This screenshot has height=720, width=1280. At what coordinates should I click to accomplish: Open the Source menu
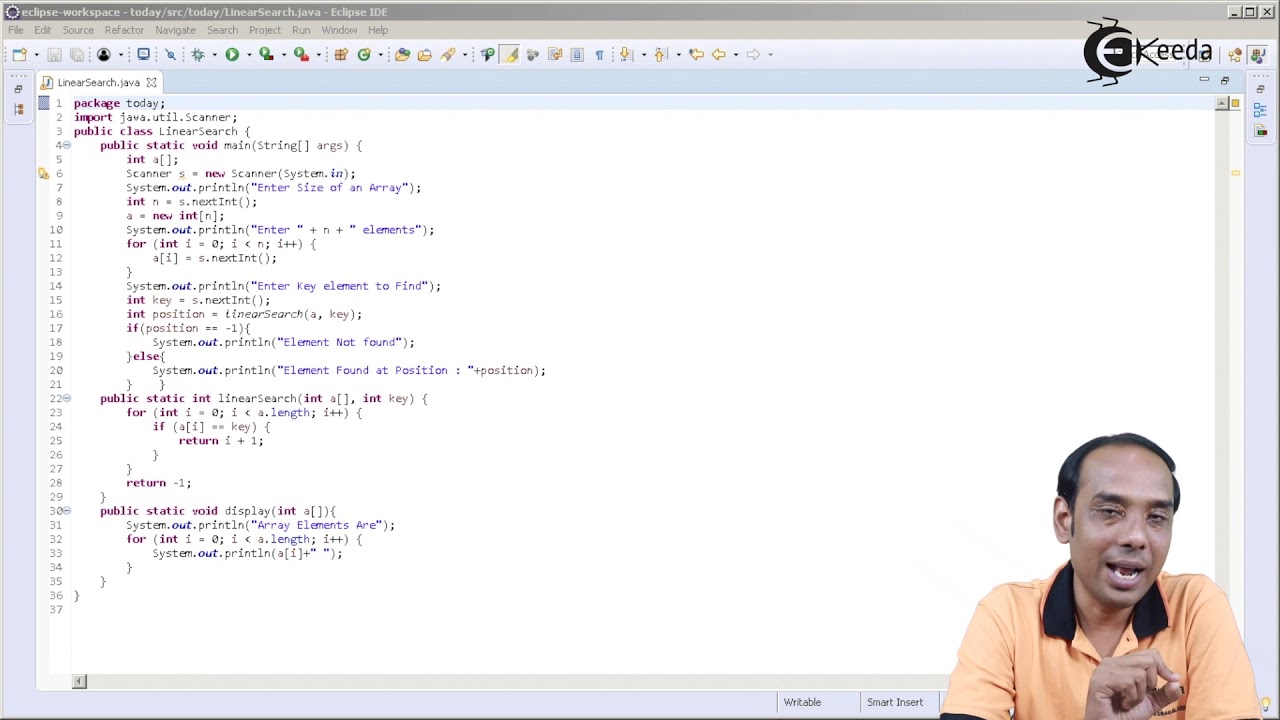point(78,30)
